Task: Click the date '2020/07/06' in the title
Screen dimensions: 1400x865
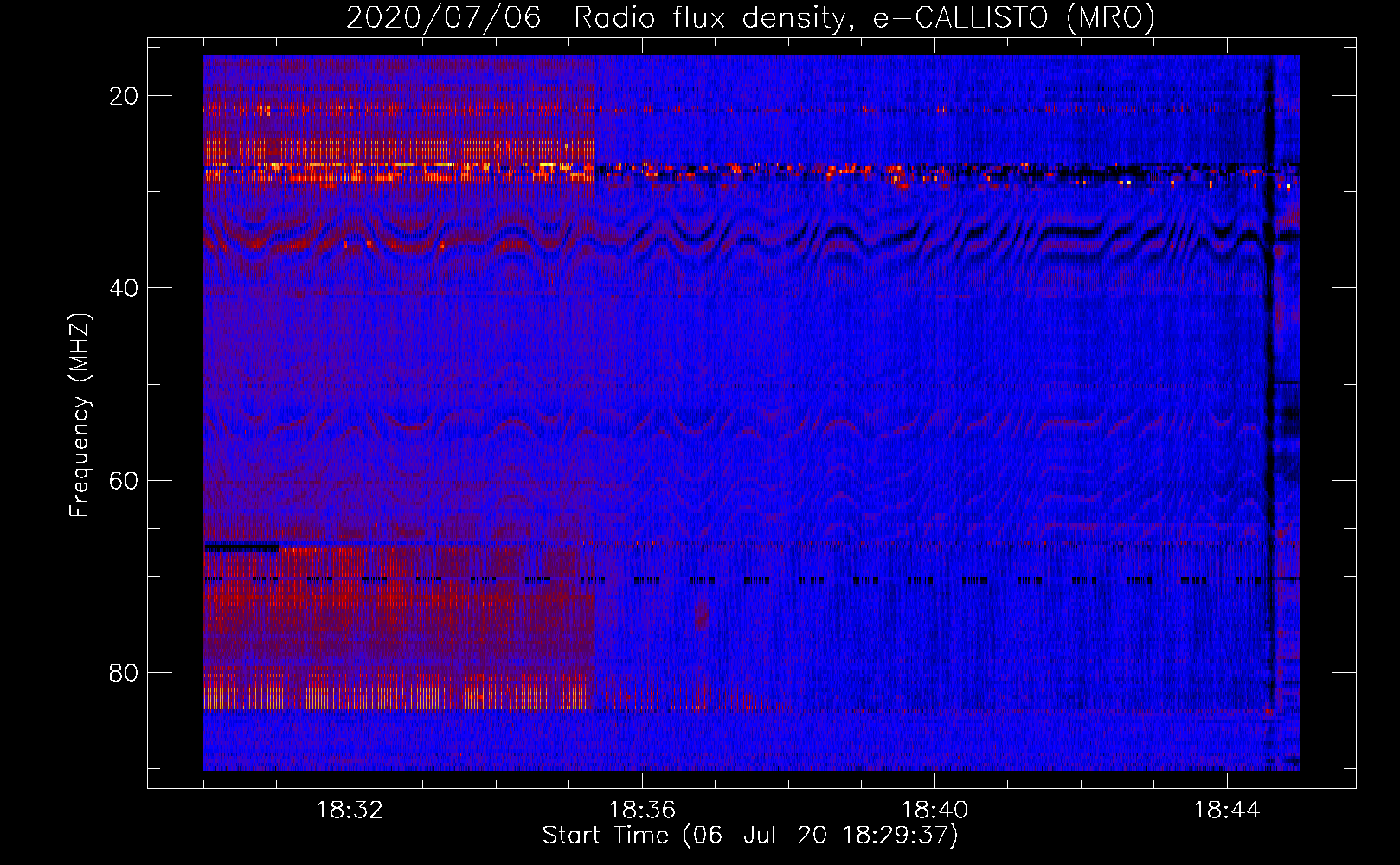Action: click(x=444, y=17)
